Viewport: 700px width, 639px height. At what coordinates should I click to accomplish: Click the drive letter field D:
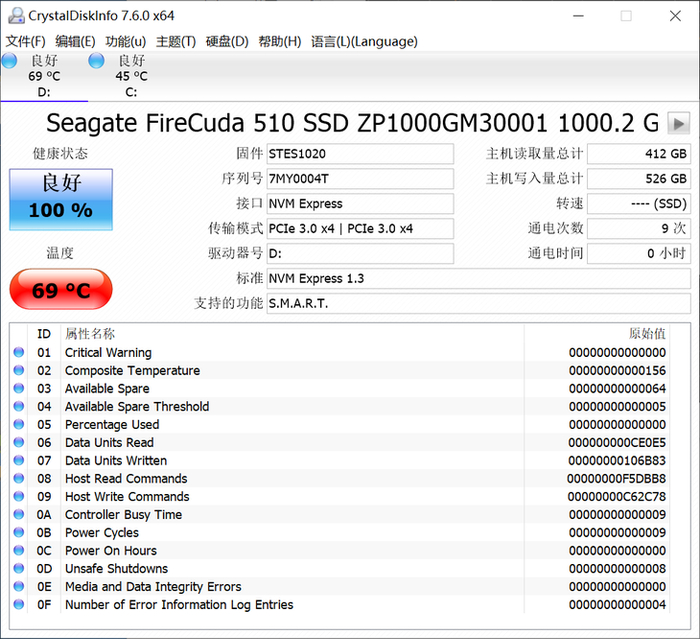pos(360,254)
